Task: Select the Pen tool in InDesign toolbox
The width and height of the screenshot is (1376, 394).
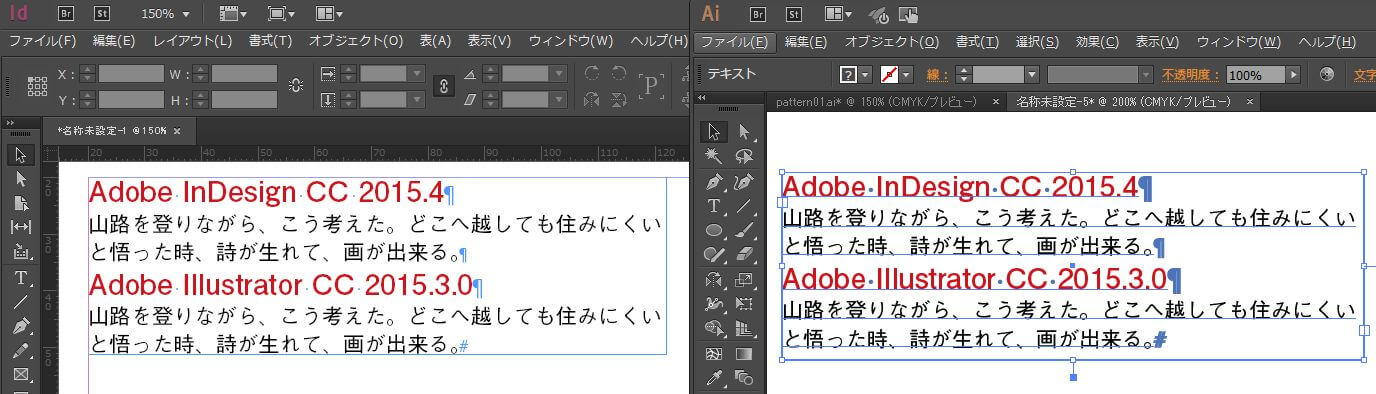Action: (21, 327)
